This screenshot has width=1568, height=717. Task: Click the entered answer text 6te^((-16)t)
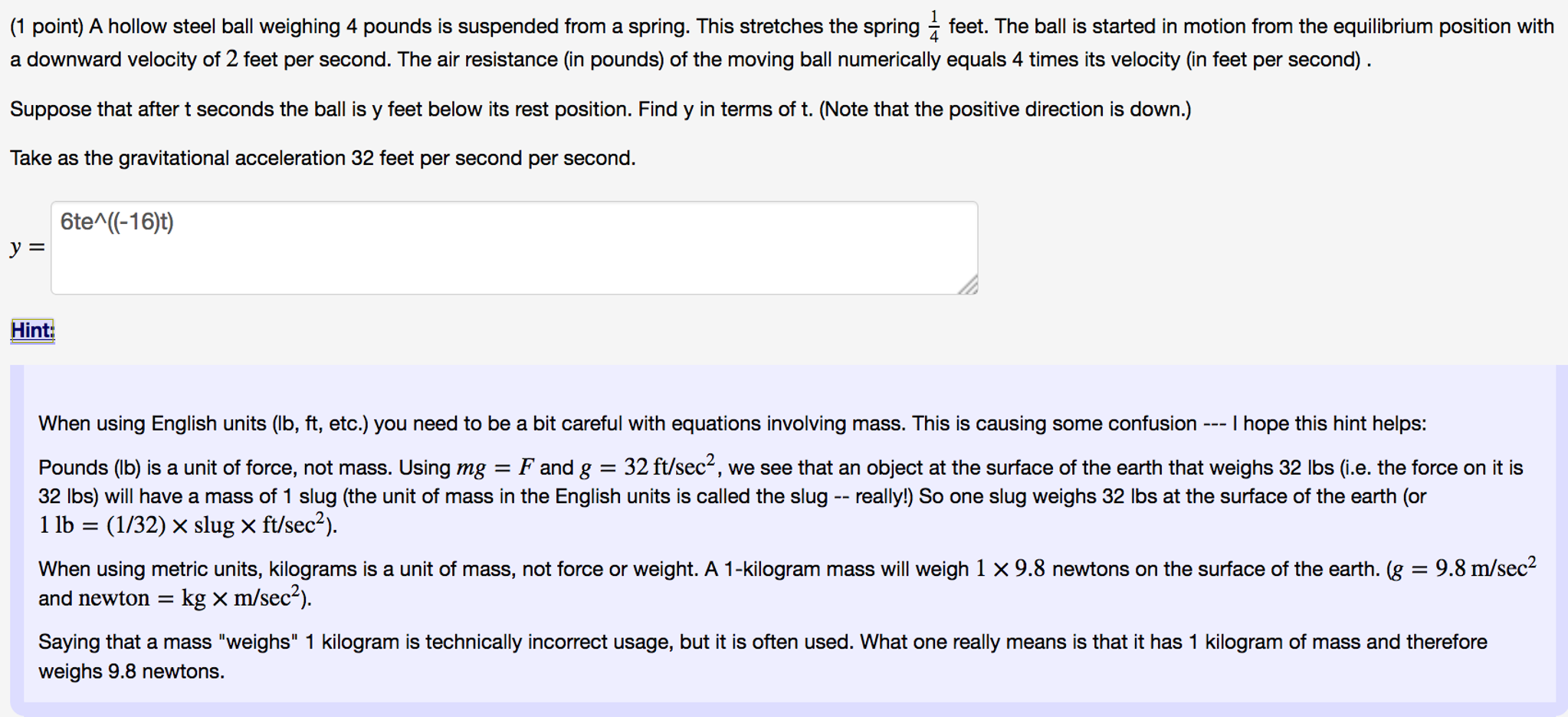pyautogui.click(x=117, y=222)
